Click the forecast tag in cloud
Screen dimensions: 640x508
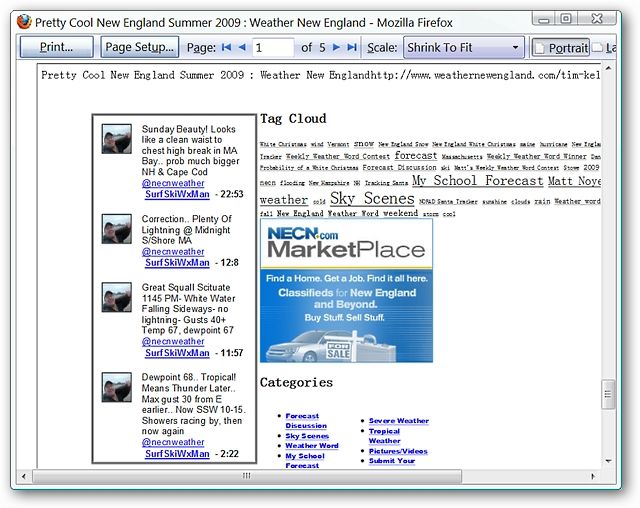[416, 156]
